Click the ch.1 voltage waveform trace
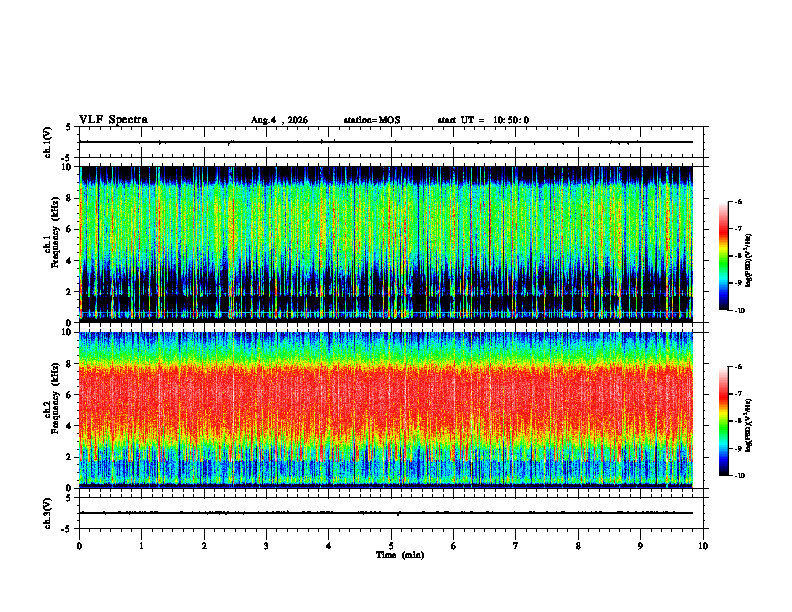 [x=386, y=142]
